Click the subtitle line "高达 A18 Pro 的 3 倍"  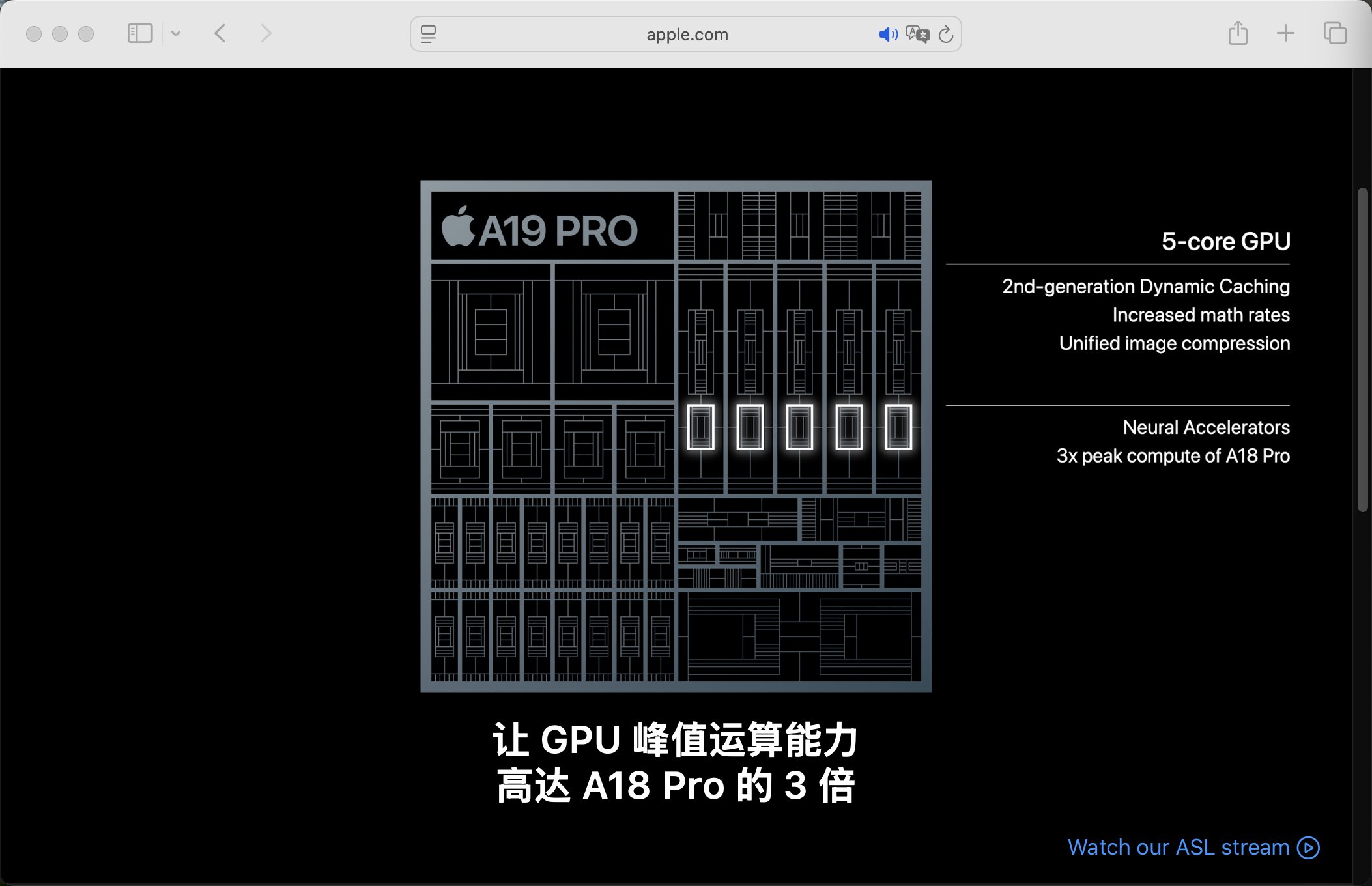(676, 786)
